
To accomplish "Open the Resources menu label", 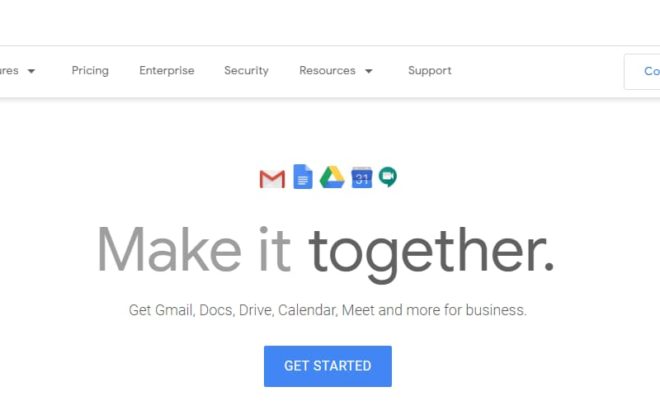I will 327,70.
